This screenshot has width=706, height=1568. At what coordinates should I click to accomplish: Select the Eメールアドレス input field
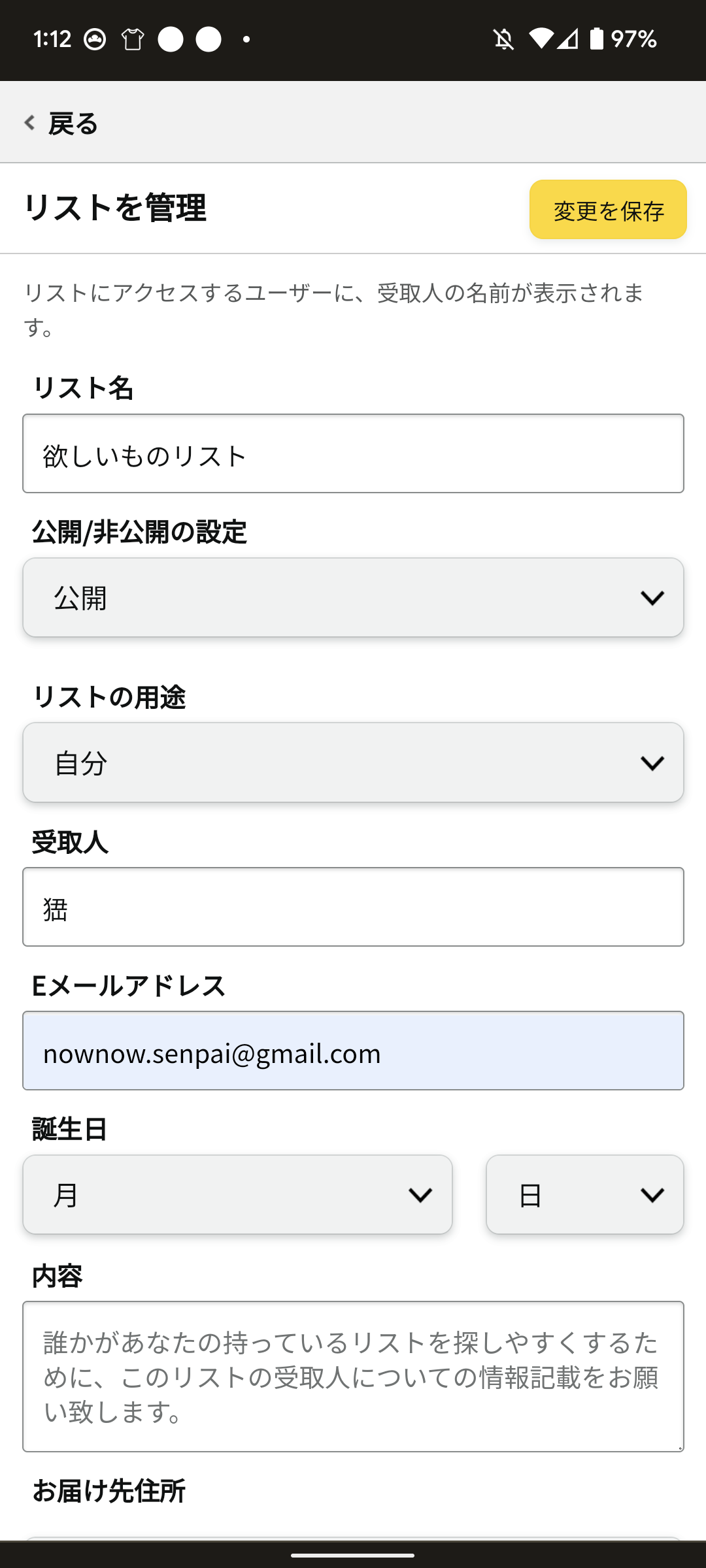353,1051
